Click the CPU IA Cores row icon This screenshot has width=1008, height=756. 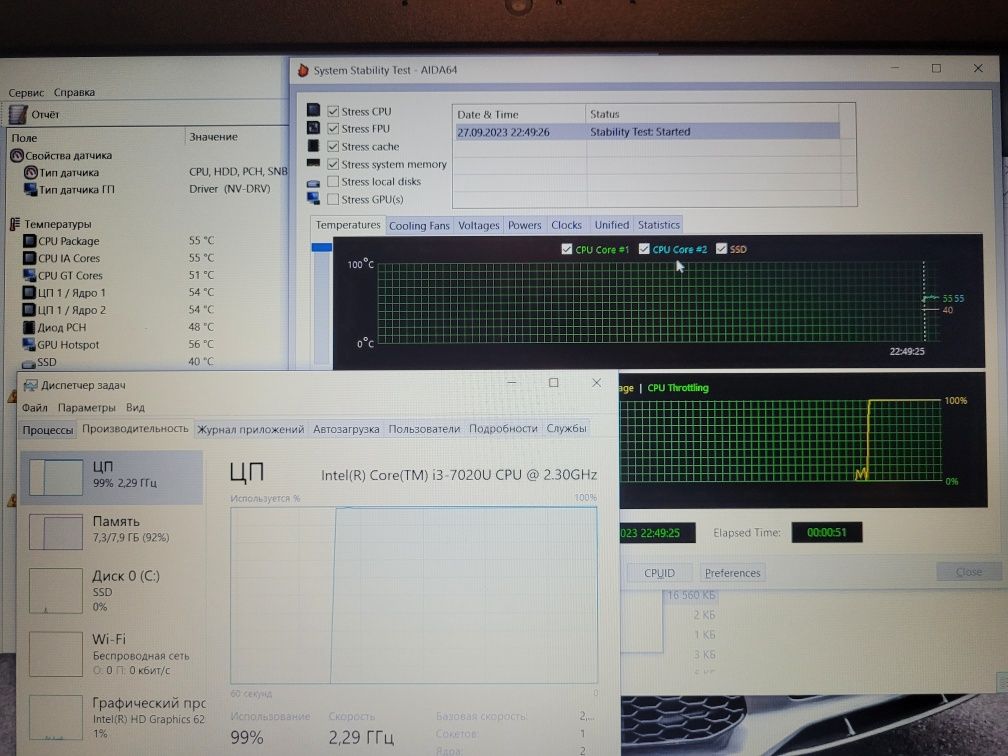pos(30,258)
